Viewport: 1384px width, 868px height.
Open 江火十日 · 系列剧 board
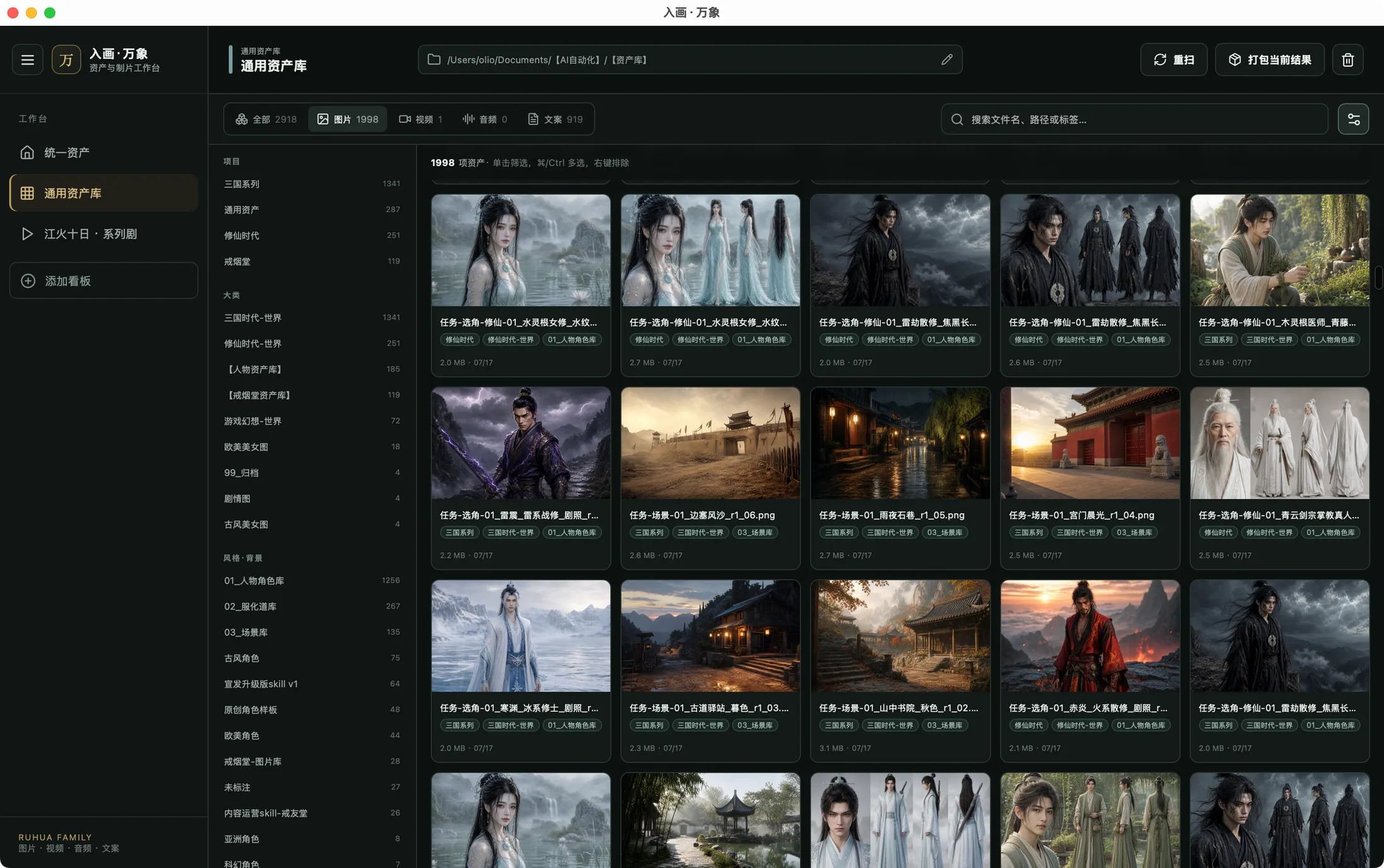(x=104, y=234)
